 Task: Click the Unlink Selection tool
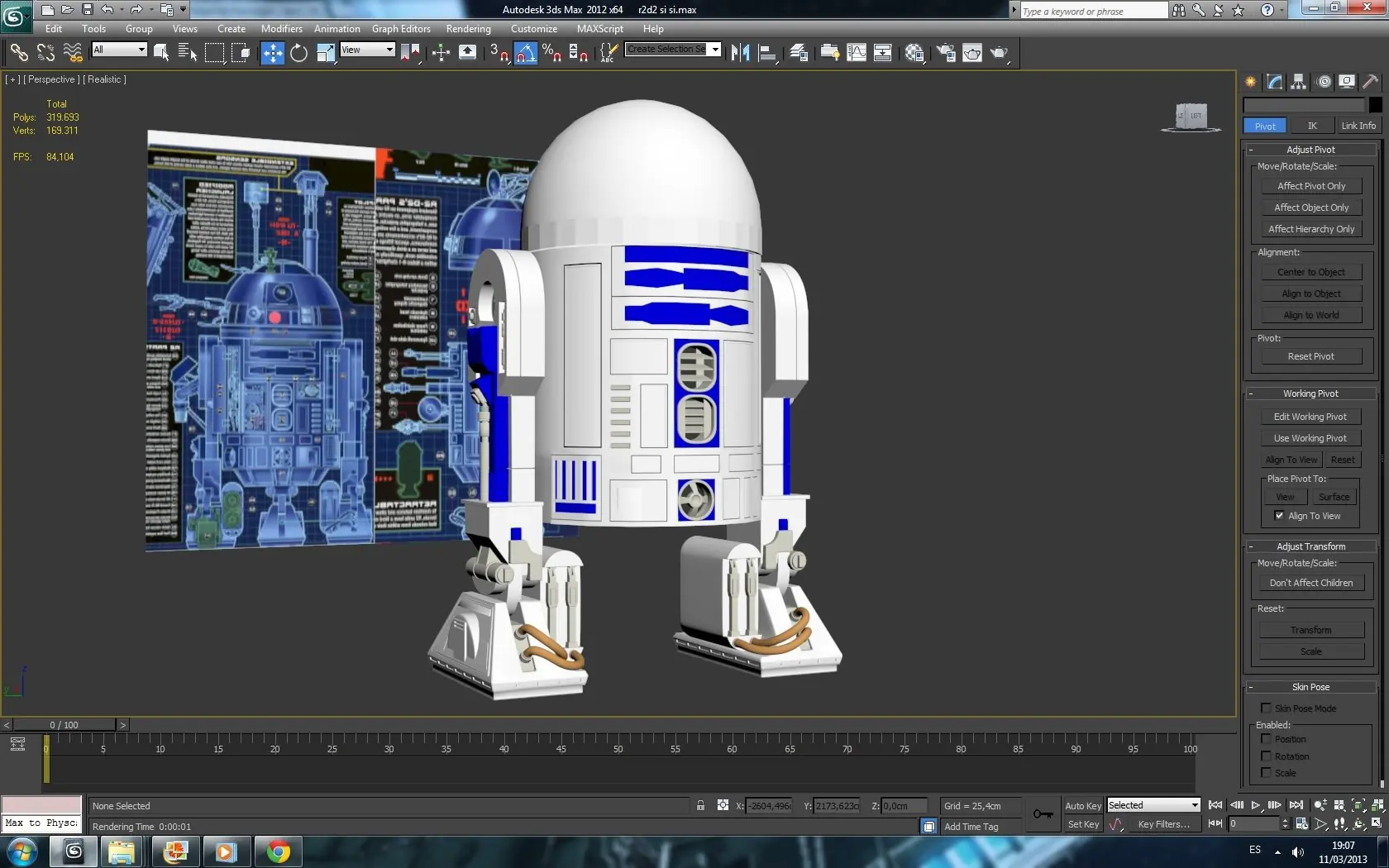tap(45, 53)
